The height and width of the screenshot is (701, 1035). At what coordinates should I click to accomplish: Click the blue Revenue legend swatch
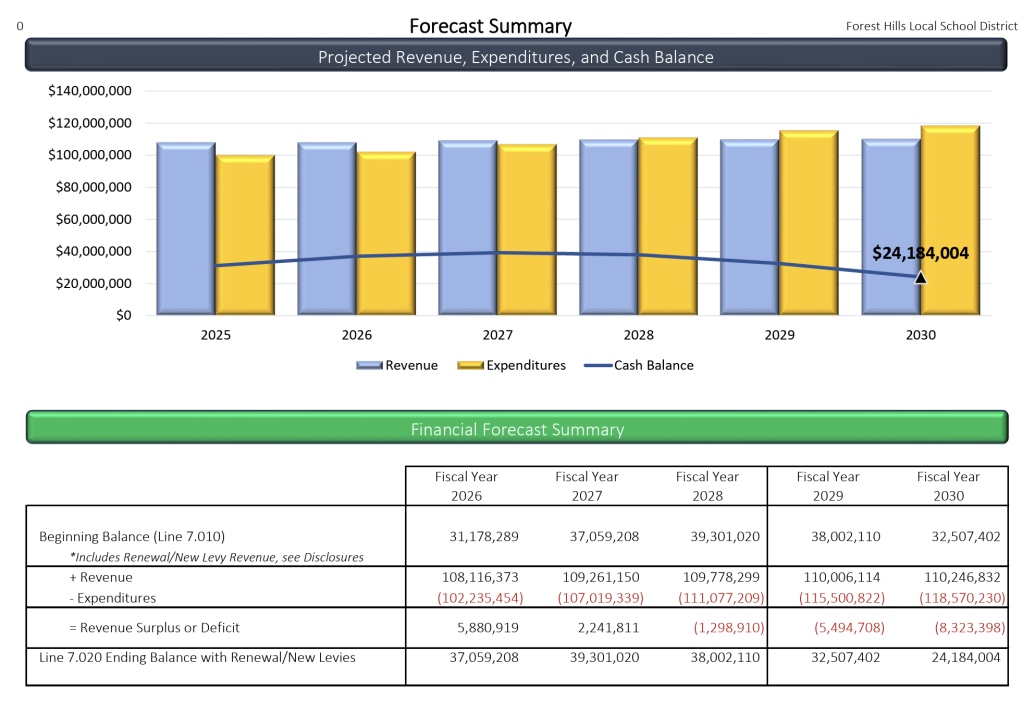pos(369,366)
